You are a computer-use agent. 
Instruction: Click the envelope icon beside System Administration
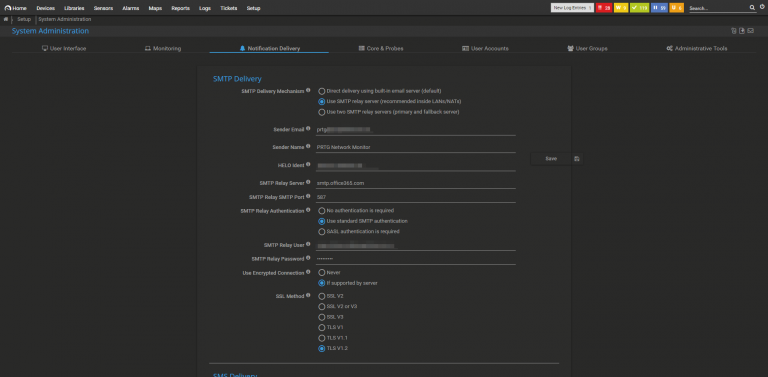pyautogui.click(x=750, y=31)
